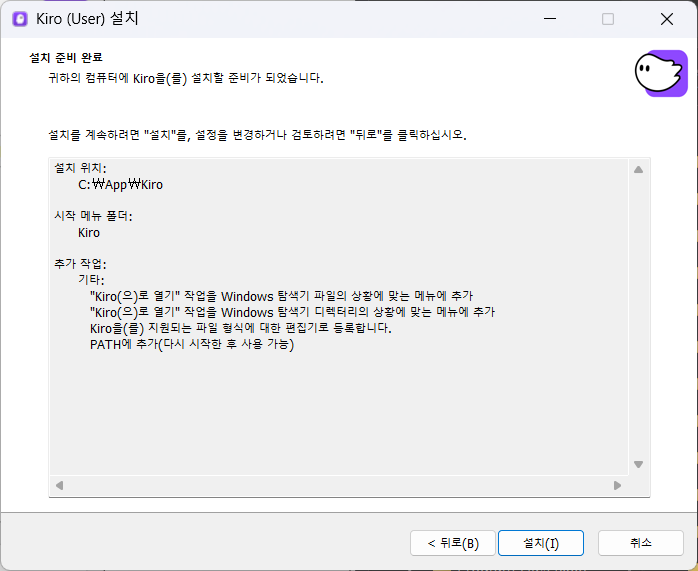Click the disabled maximize window button
698x571 pixels.
click(608, 19)
